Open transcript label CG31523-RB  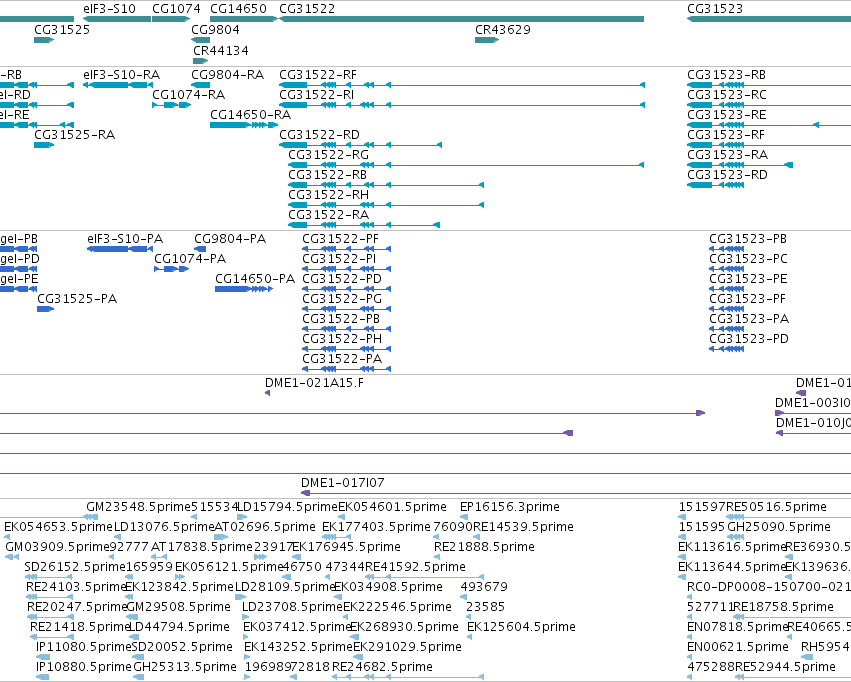(x=727, y=75)
